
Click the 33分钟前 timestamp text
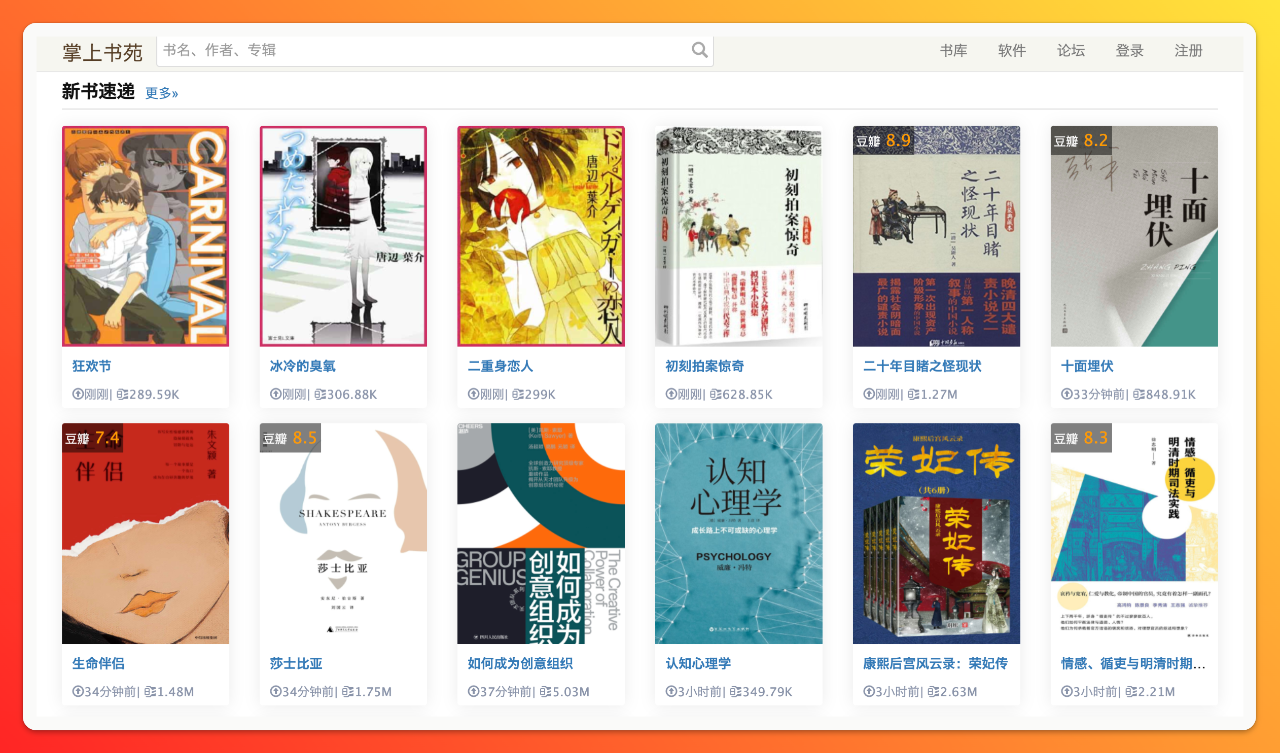tap(1099, 394)
